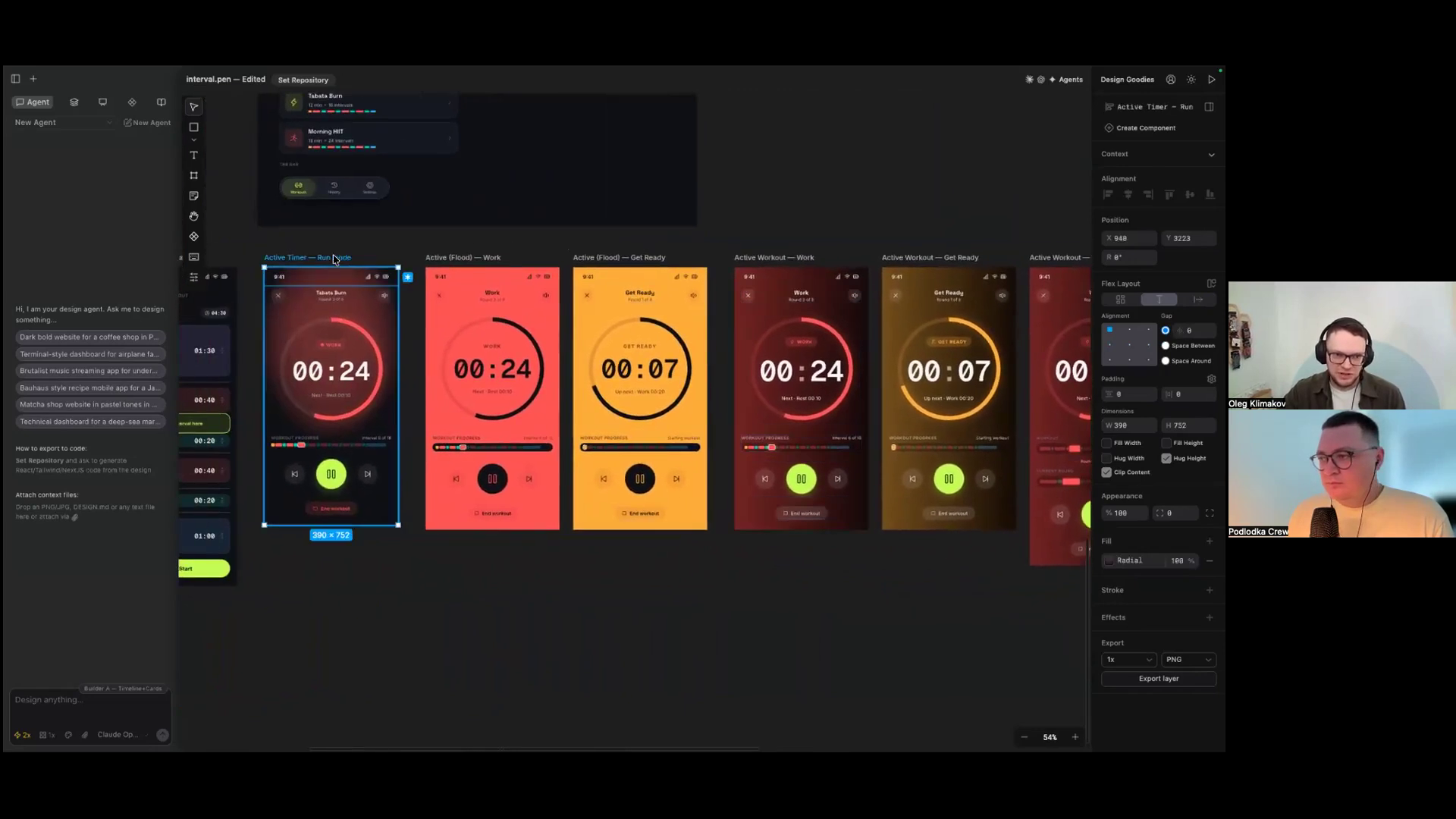
Task: Select the Space Between radio option
Action: (x=1166, y=346)
